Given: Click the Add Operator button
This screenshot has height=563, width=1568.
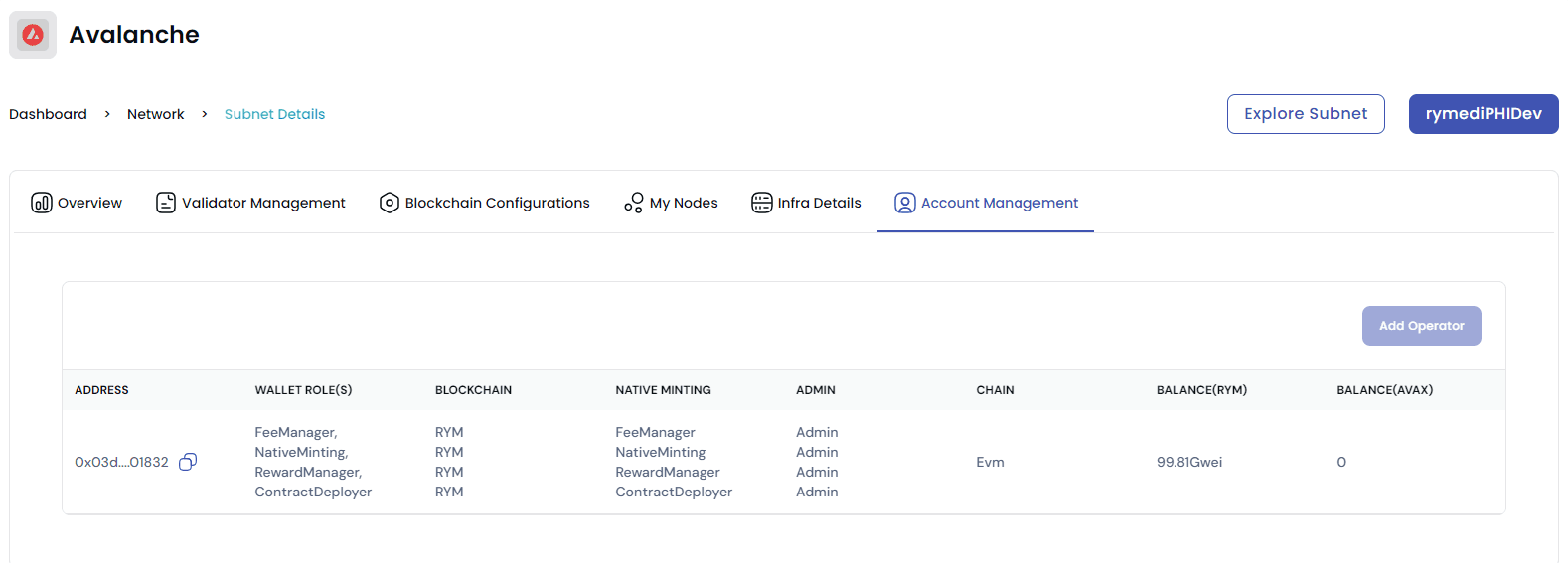Looking at the screenshot, I should tap(1422, 326).
